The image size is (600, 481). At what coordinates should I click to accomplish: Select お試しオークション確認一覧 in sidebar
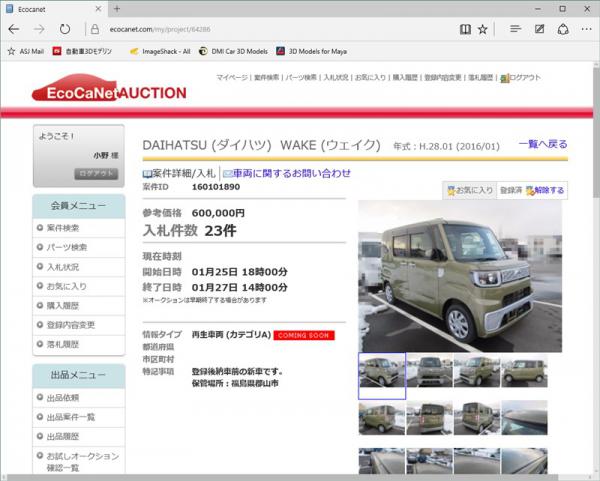click(x=79, y=461)
